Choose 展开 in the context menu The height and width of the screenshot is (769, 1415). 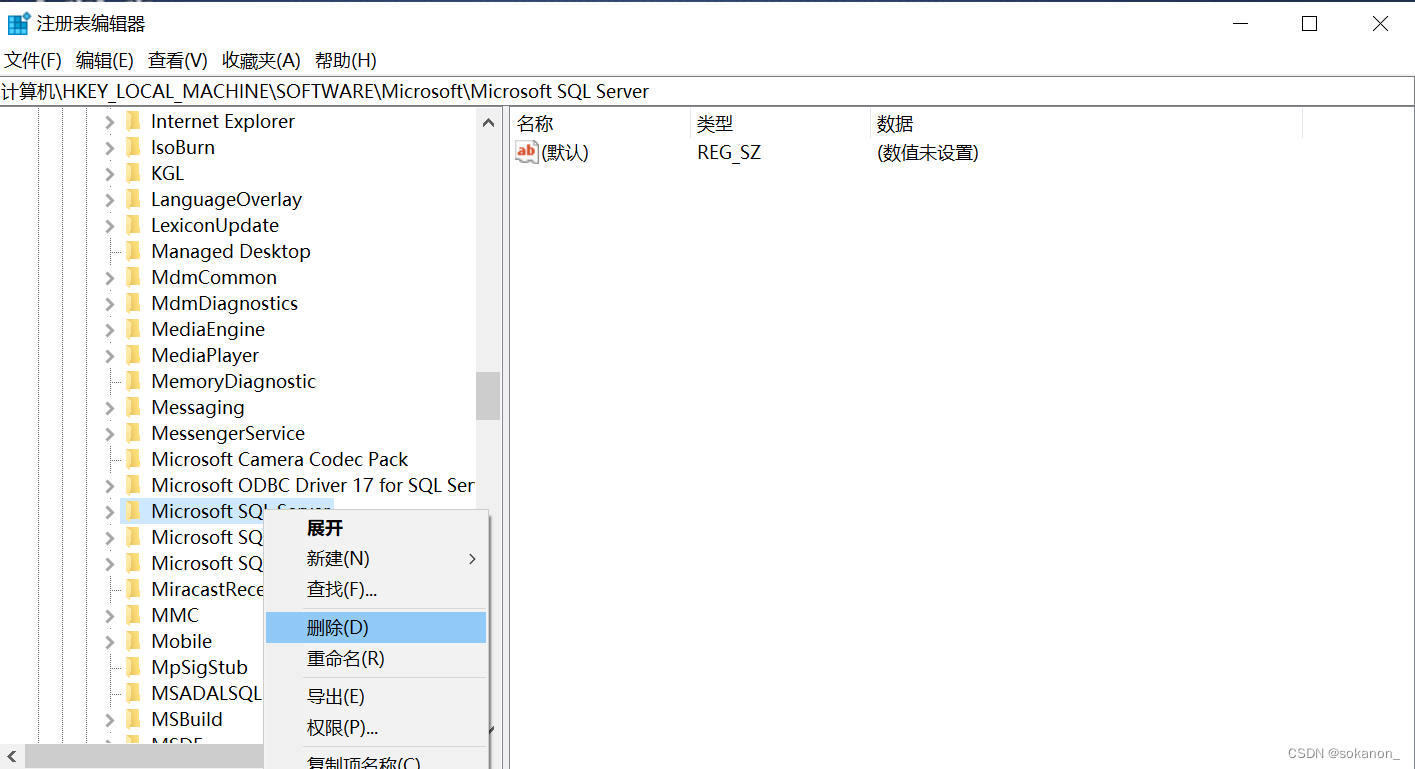[x=376, y=528]
